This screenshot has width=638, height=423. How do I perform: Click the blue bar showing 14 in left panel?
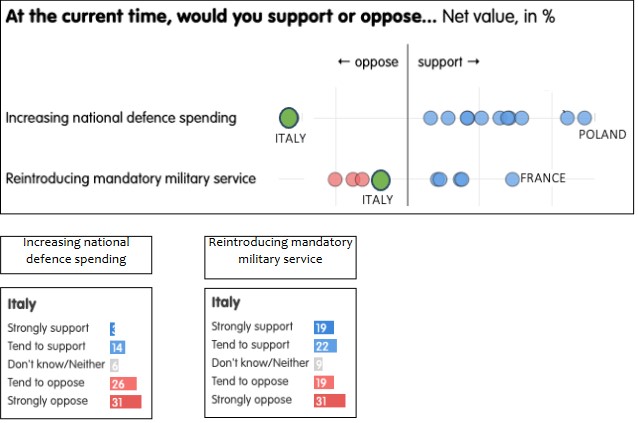click(x=117, y=347)
